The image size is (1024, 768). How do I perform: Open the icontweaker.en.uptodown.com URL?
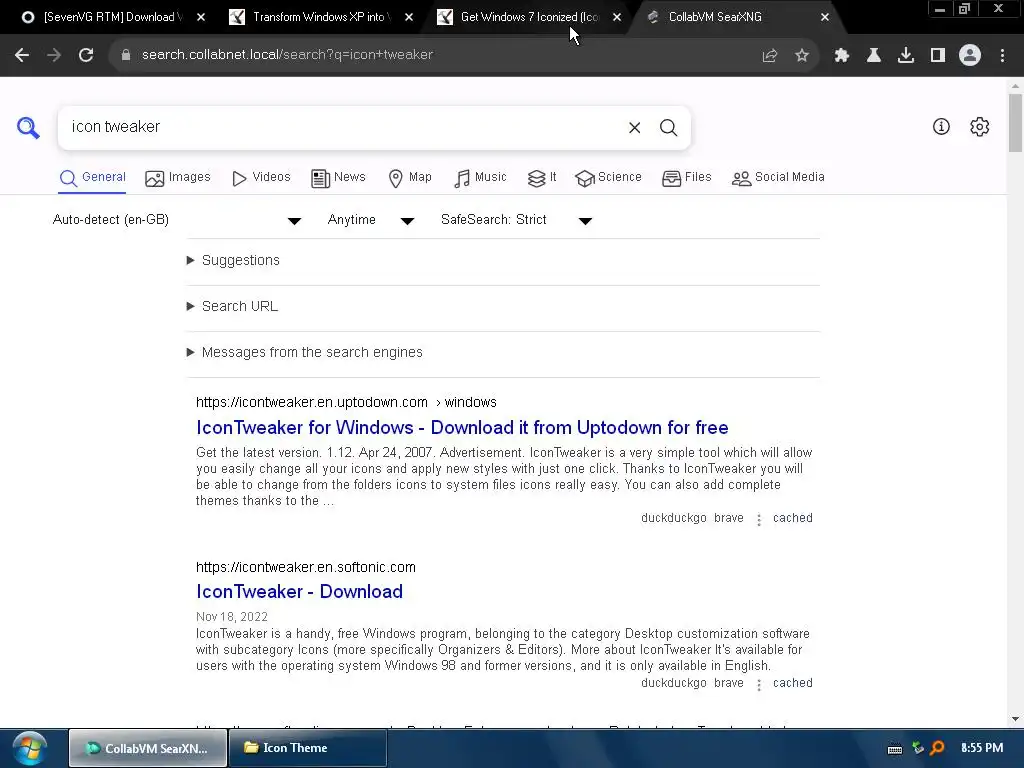coord(346,402)
